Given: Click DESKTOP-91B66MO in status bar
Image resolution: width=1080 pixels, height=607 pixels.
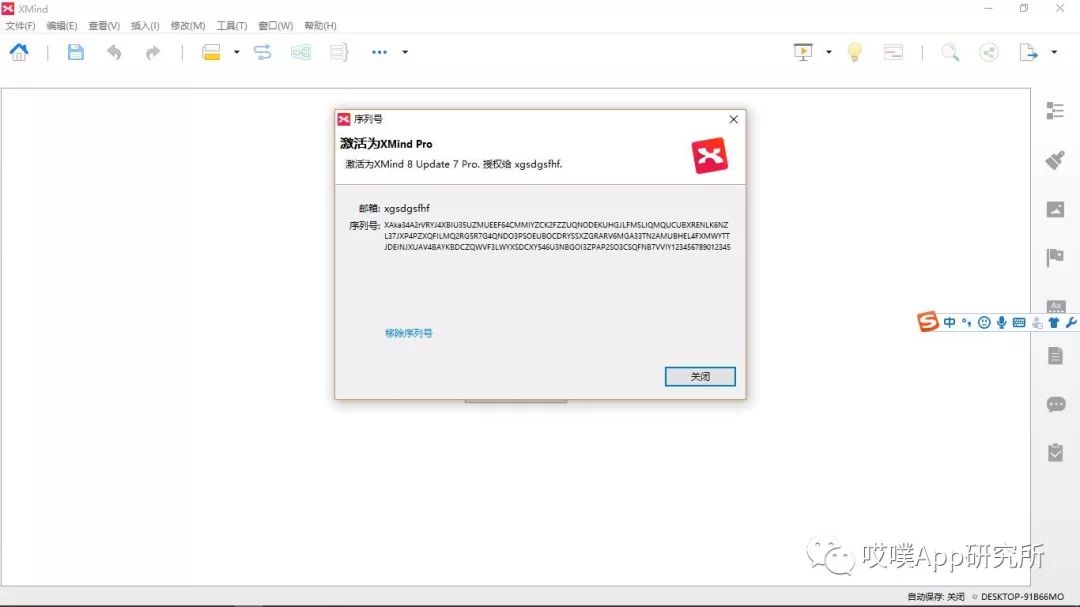Looking at the screenshot, I should (x=1022, y=597).
